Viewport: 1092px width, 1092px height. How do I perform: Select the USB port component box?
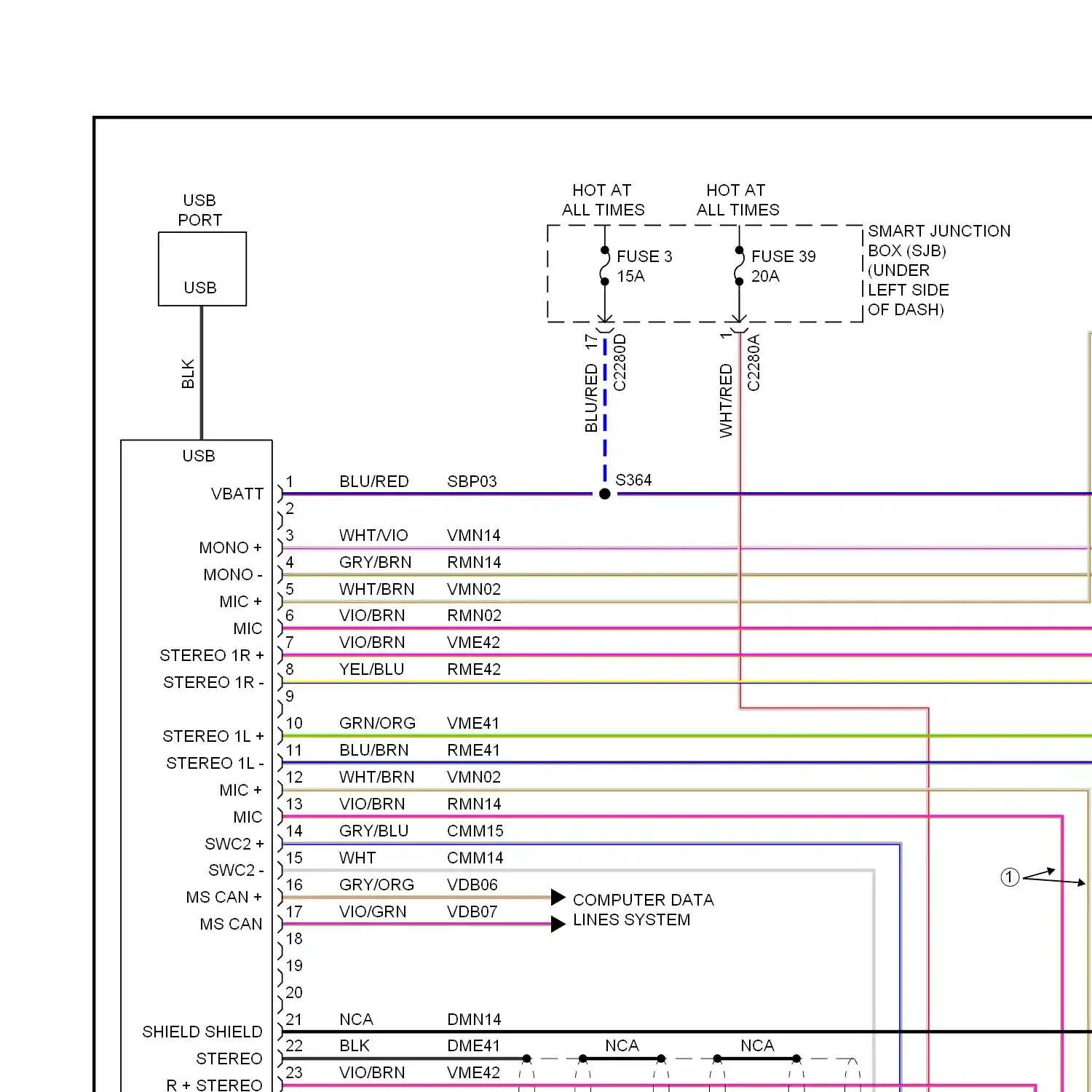(x=202, y=269)
